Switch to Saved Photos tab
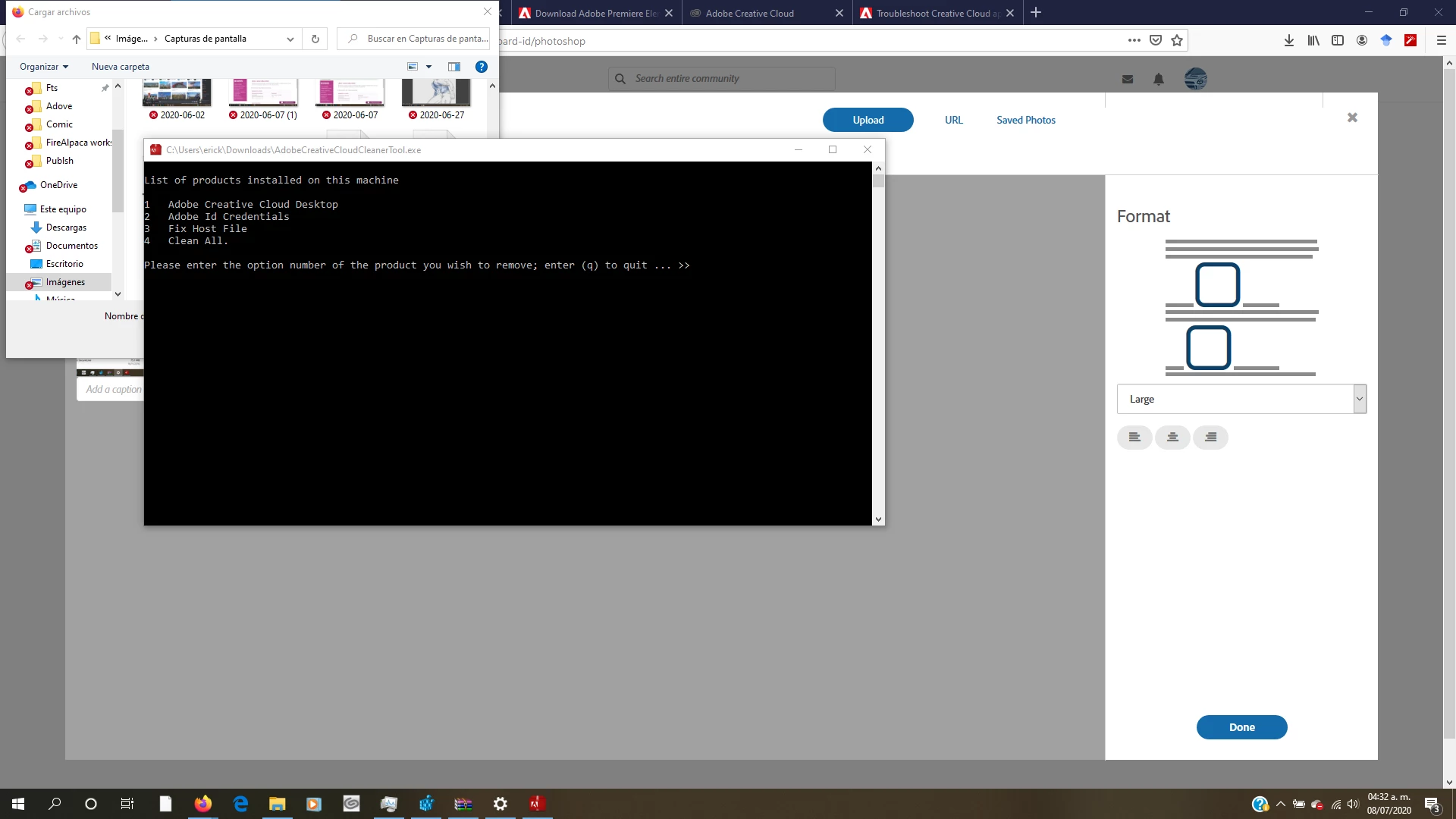Viewport: 1456px width, 819px height. point(1025,120)
